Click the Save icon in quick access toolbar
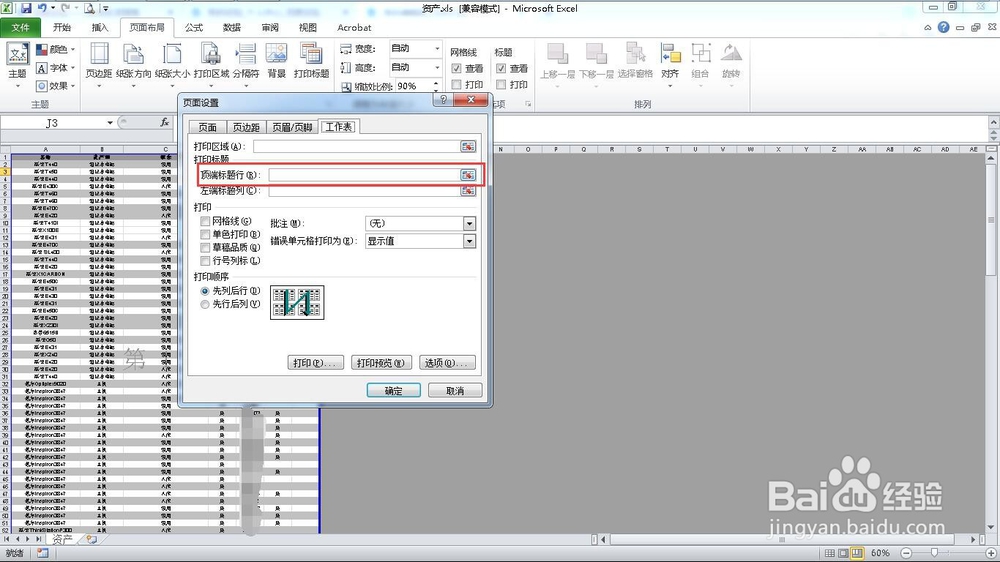 [26, 8]
